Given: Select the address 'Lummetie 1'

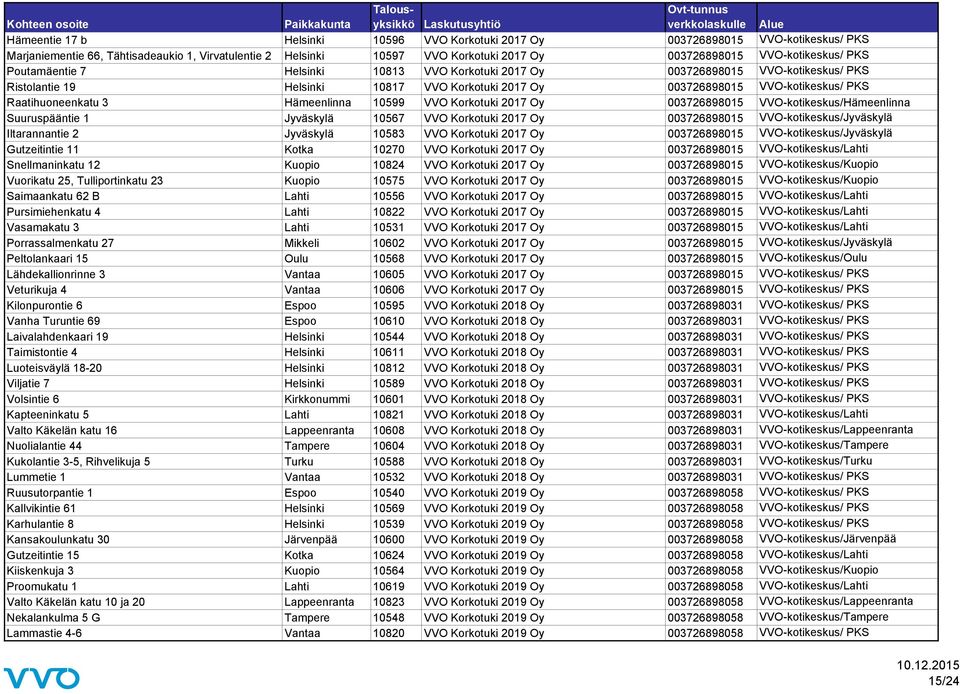Looking at the screenshot, I should click(x=36, y=477).
